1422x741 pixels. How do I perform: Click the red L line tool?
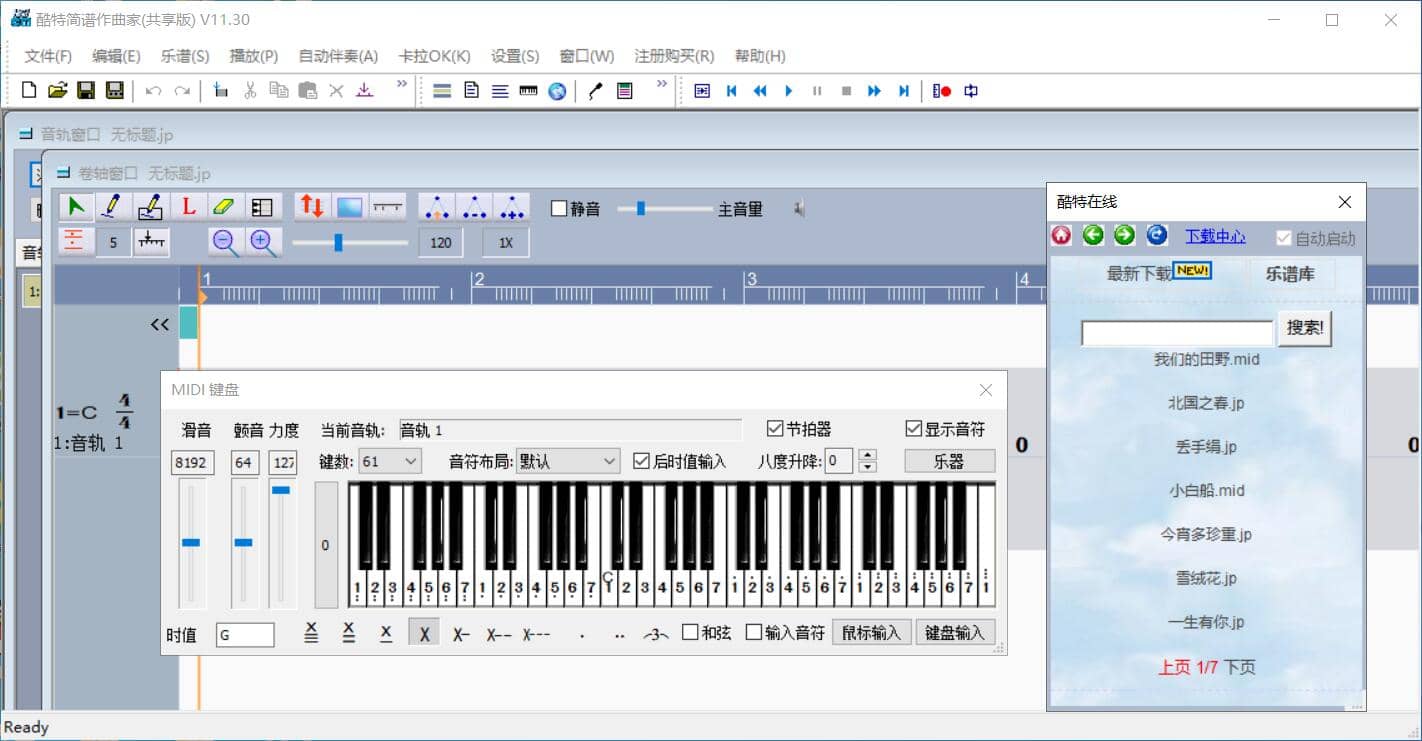(x=187, y=207)
